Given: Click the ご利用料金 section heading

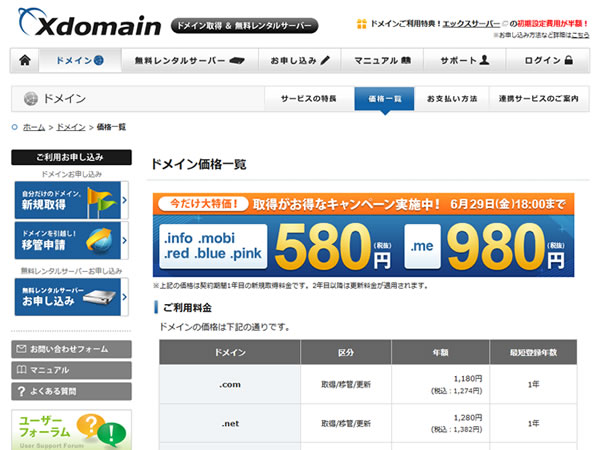Looking at the screenshot, I should pyautogui.click(x=187, y=308).
